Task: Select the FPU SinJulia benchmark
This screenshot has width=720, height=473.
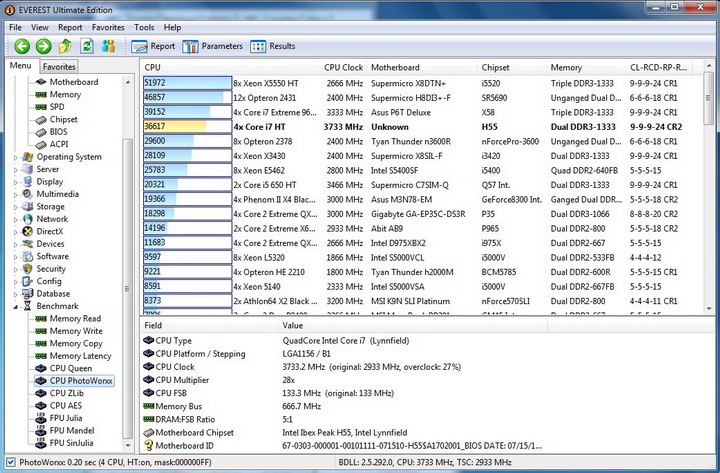Action: tap(64, 442)
